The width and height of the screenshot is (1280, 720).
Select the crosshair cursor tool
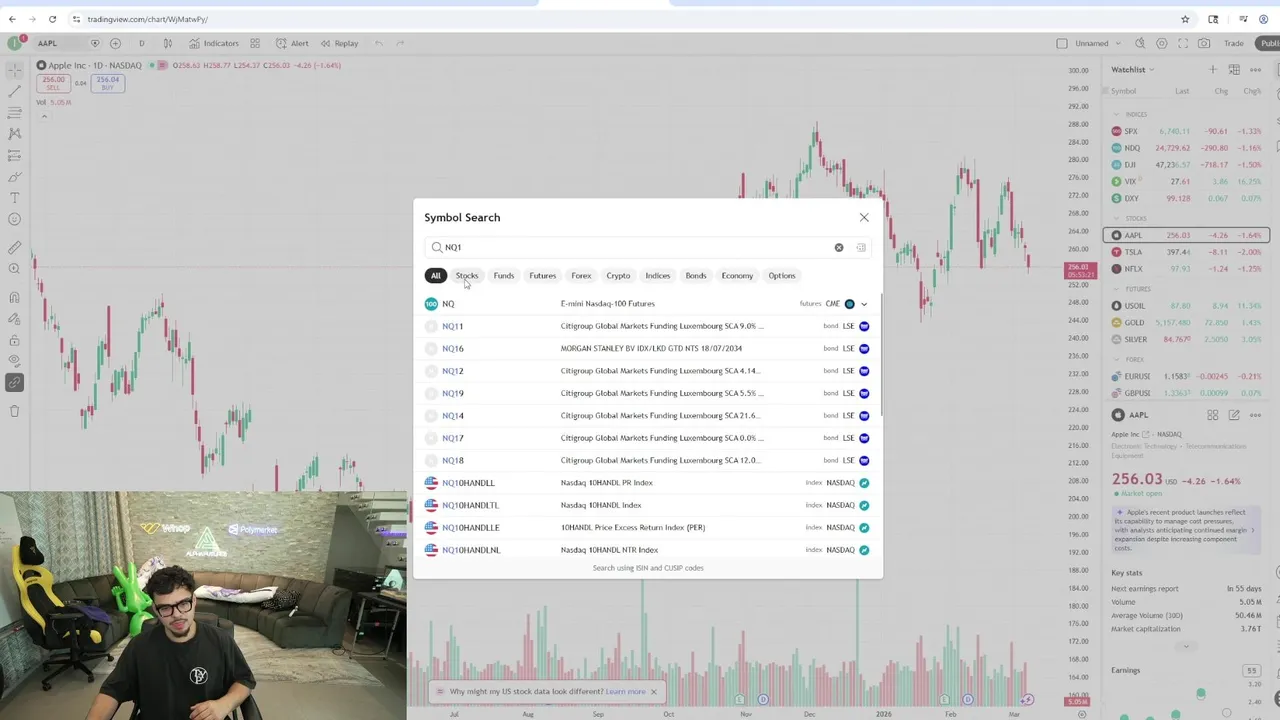pyautogui.click(x=14, y=70)
